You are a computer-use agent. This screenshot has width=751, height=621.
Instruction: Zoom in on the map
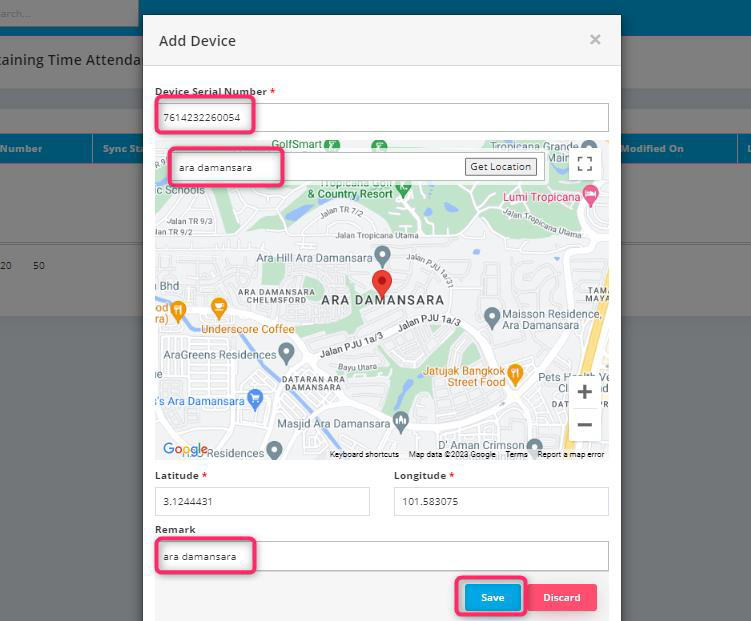click(x=584, y=392)
